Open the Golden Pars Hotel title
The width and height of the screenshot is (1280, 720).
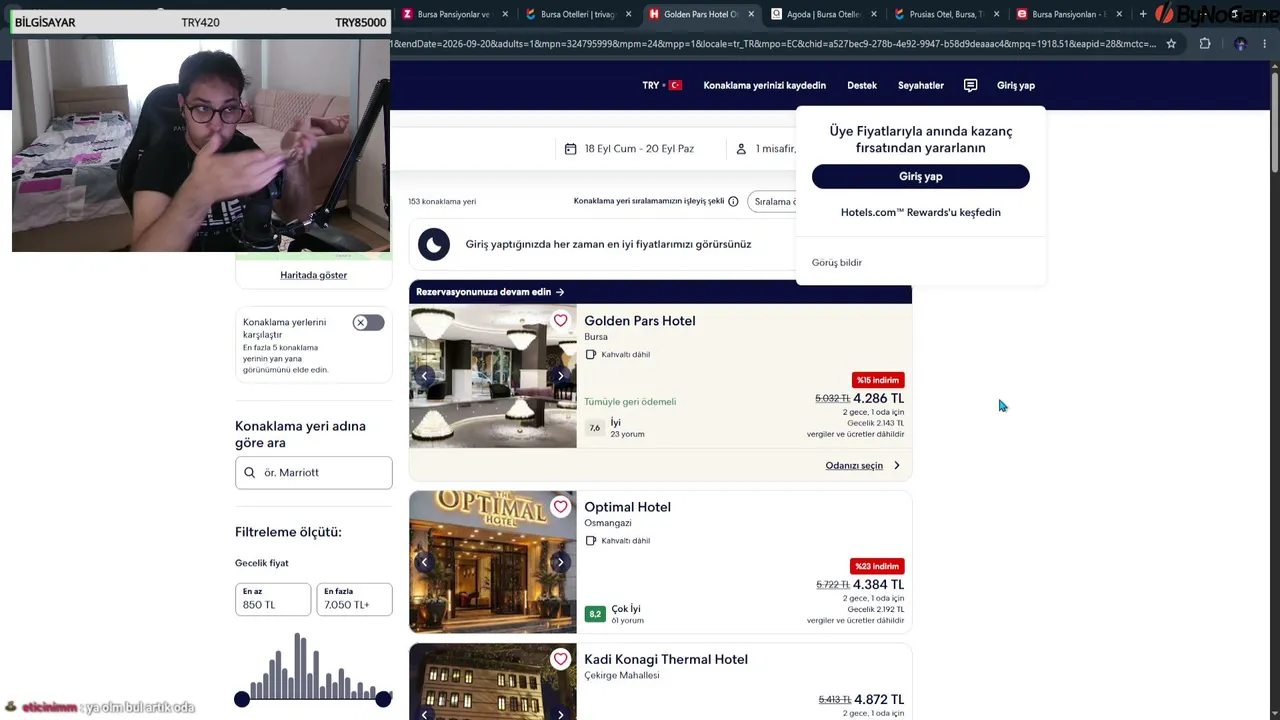pyautogui.click(x=640, y=321)
